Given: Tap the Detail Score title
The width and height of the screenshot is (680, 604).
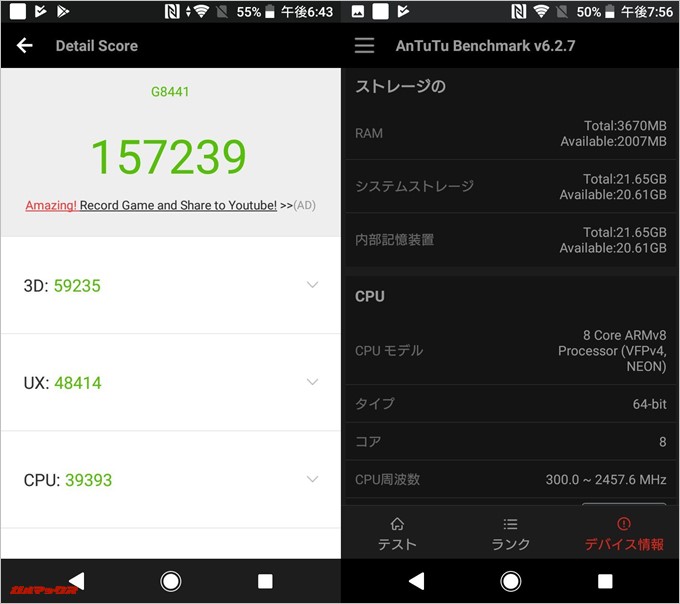Looking at the screenshot, I should click(x=97, y=46).
